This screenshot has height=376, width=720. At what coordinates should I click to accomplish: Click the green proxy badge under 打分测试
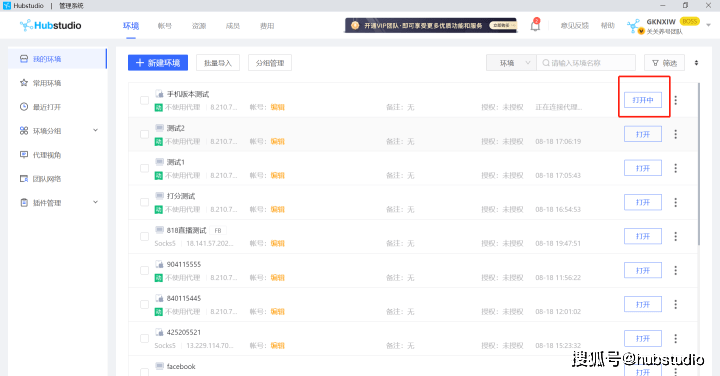(158, 209)
